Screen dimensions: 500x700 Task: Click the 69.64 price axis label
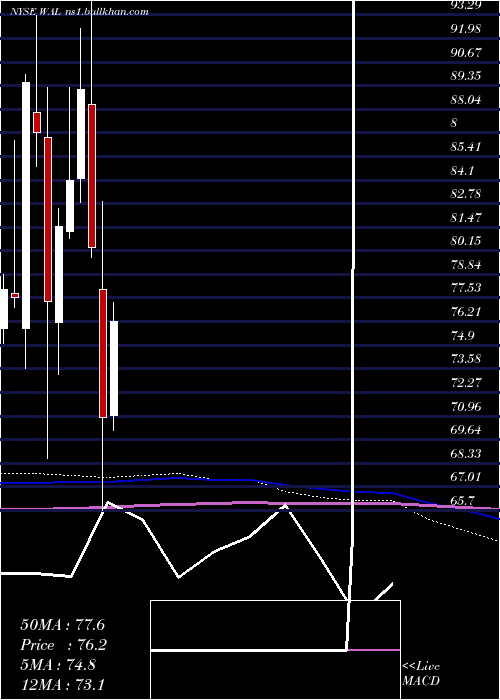[466, 429]
